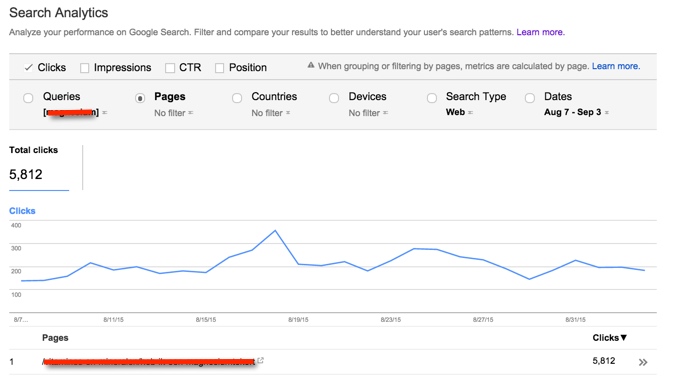Click the Search Analytics heading

[59, 13]
